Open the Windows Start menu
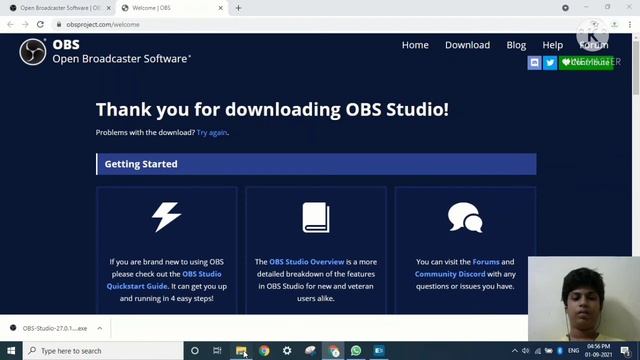Viewport: 640px width, 360px height. (11, 351)
